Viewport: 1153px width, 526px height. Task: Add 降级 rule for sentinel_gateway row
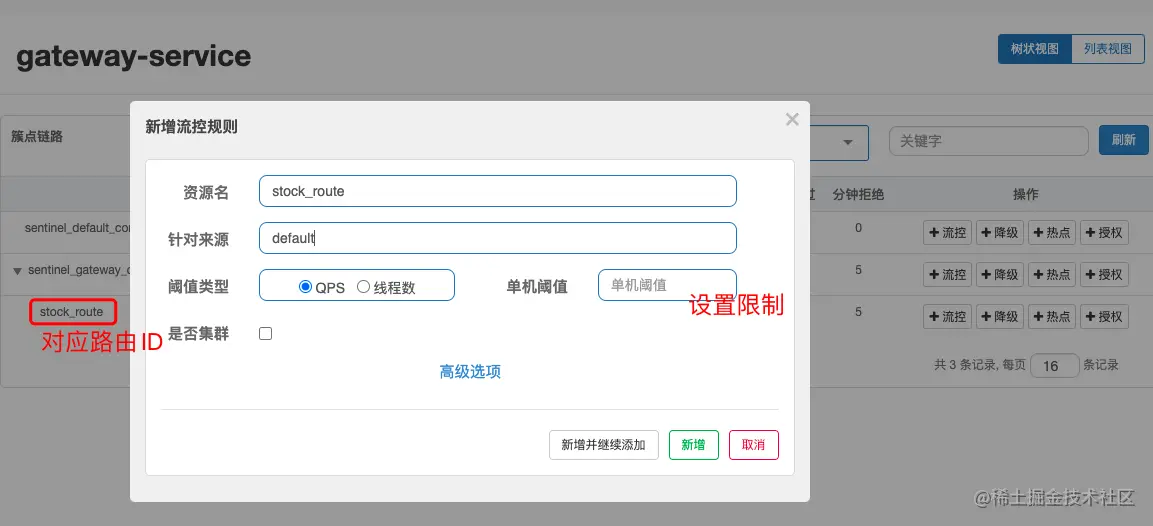[1000, 274]
